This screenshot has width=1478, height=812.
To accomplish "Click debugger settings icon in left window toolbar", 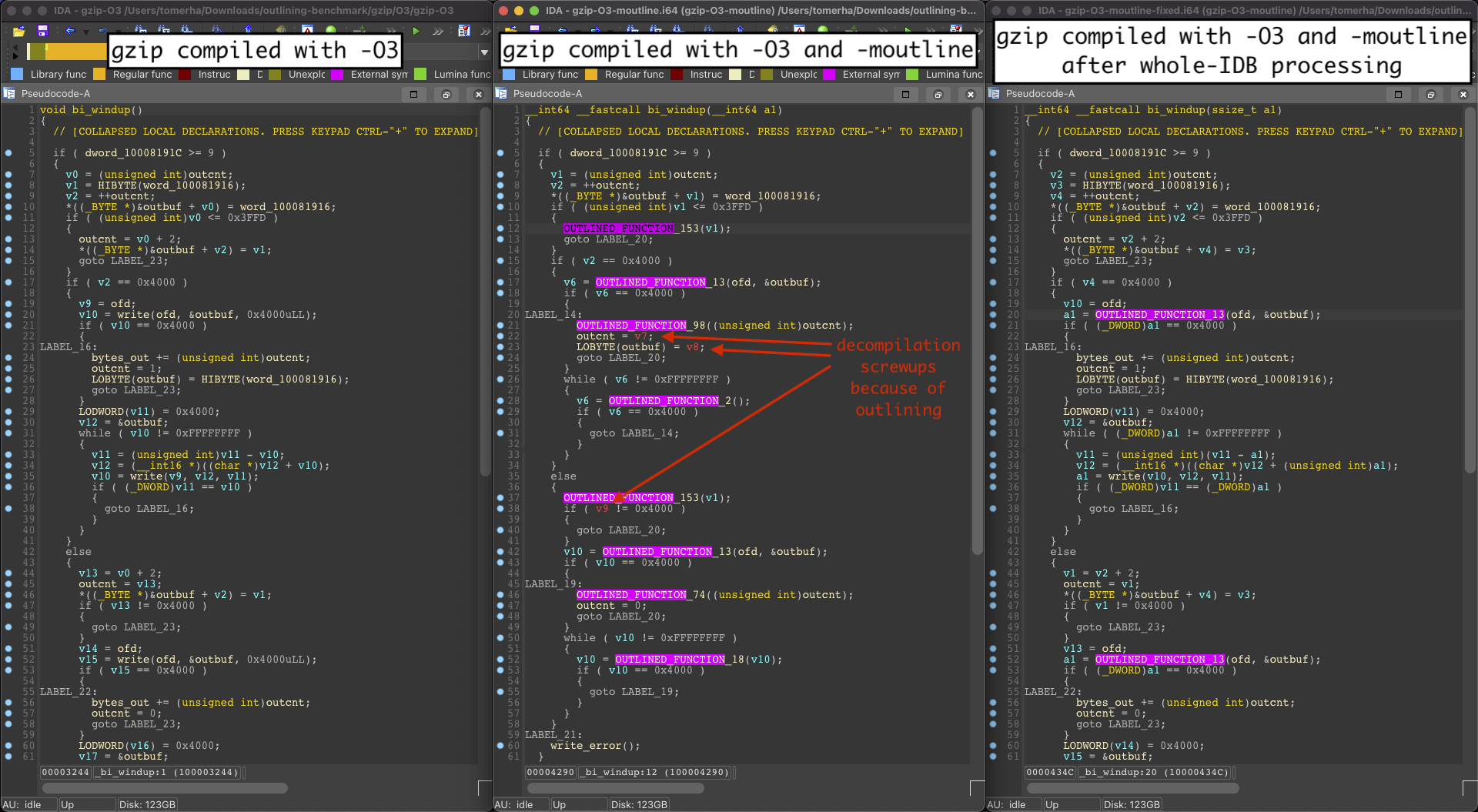I will tap(463, 32).
